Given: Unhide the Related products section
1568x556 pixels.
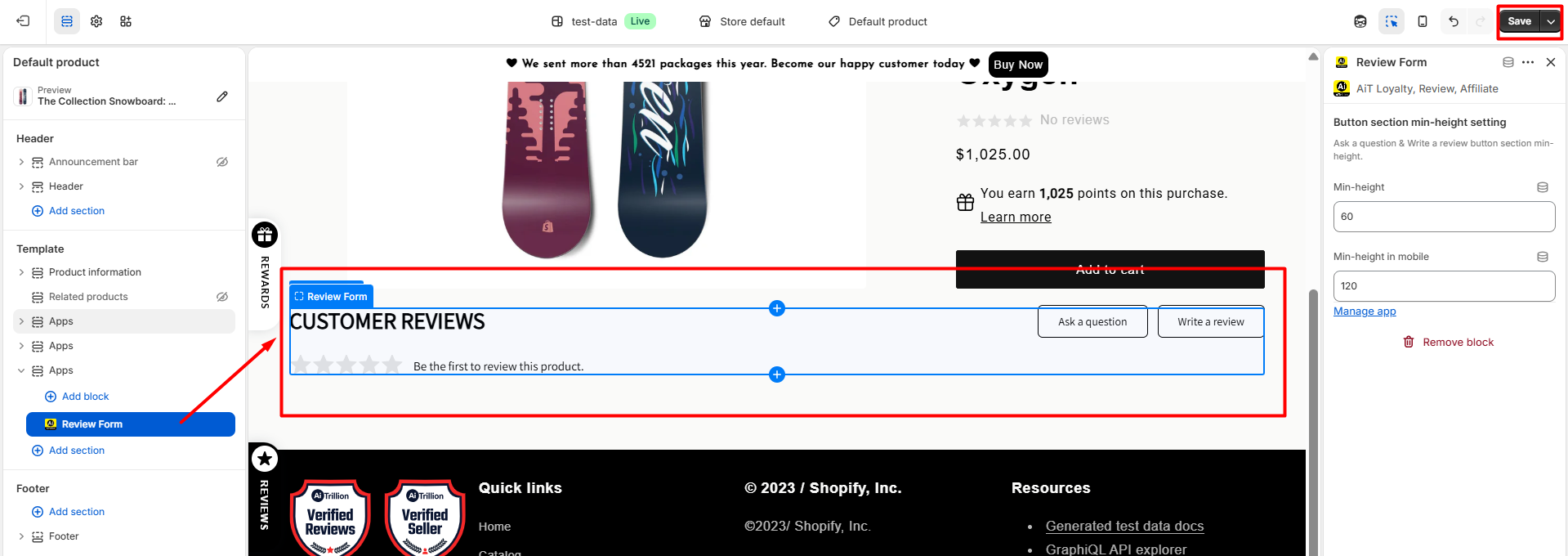Looking at the screenshot, I should 222,297.
